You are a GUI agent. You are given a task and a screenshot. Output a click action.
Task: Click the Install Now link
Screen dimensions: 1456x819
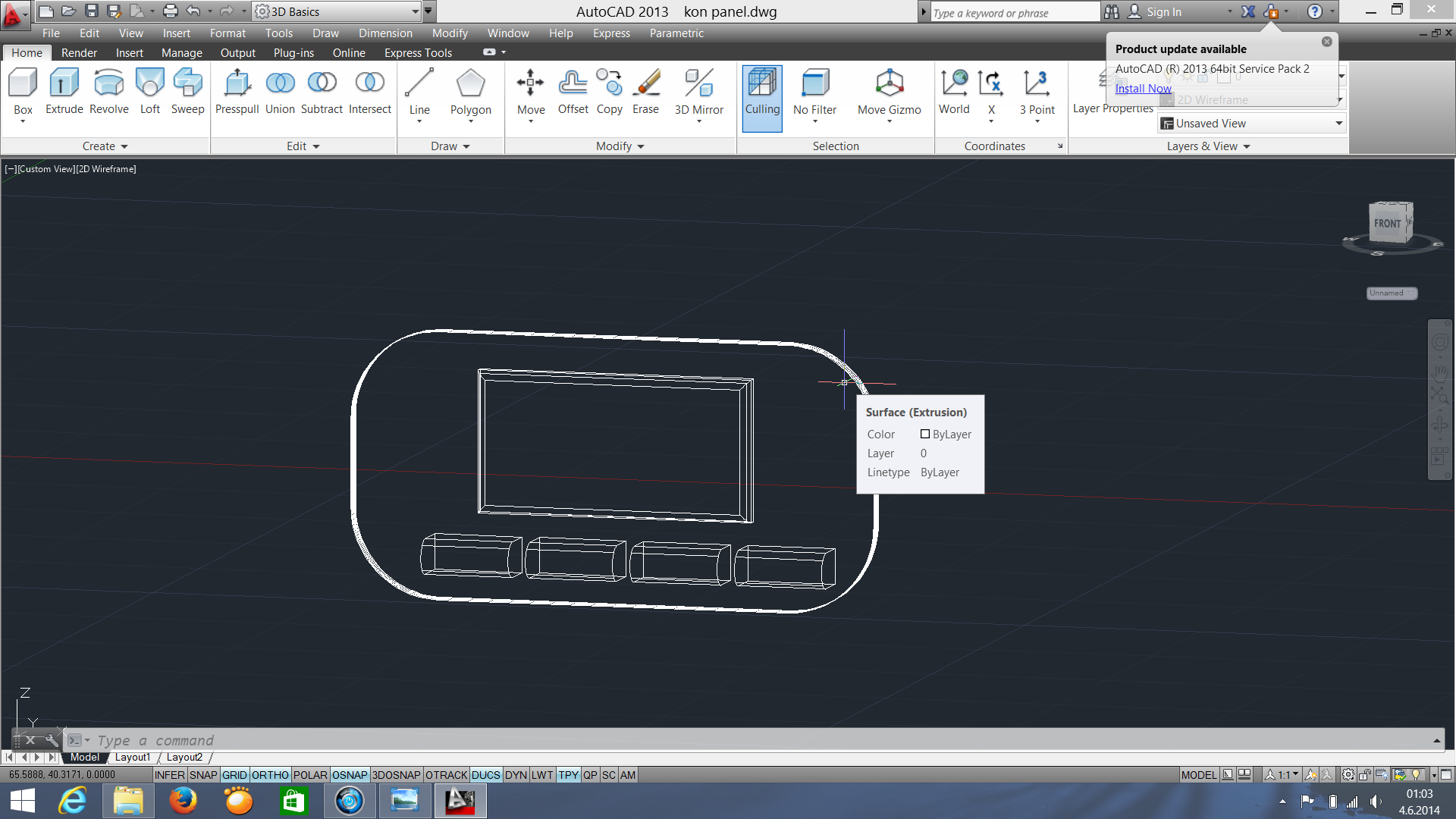1143,89
